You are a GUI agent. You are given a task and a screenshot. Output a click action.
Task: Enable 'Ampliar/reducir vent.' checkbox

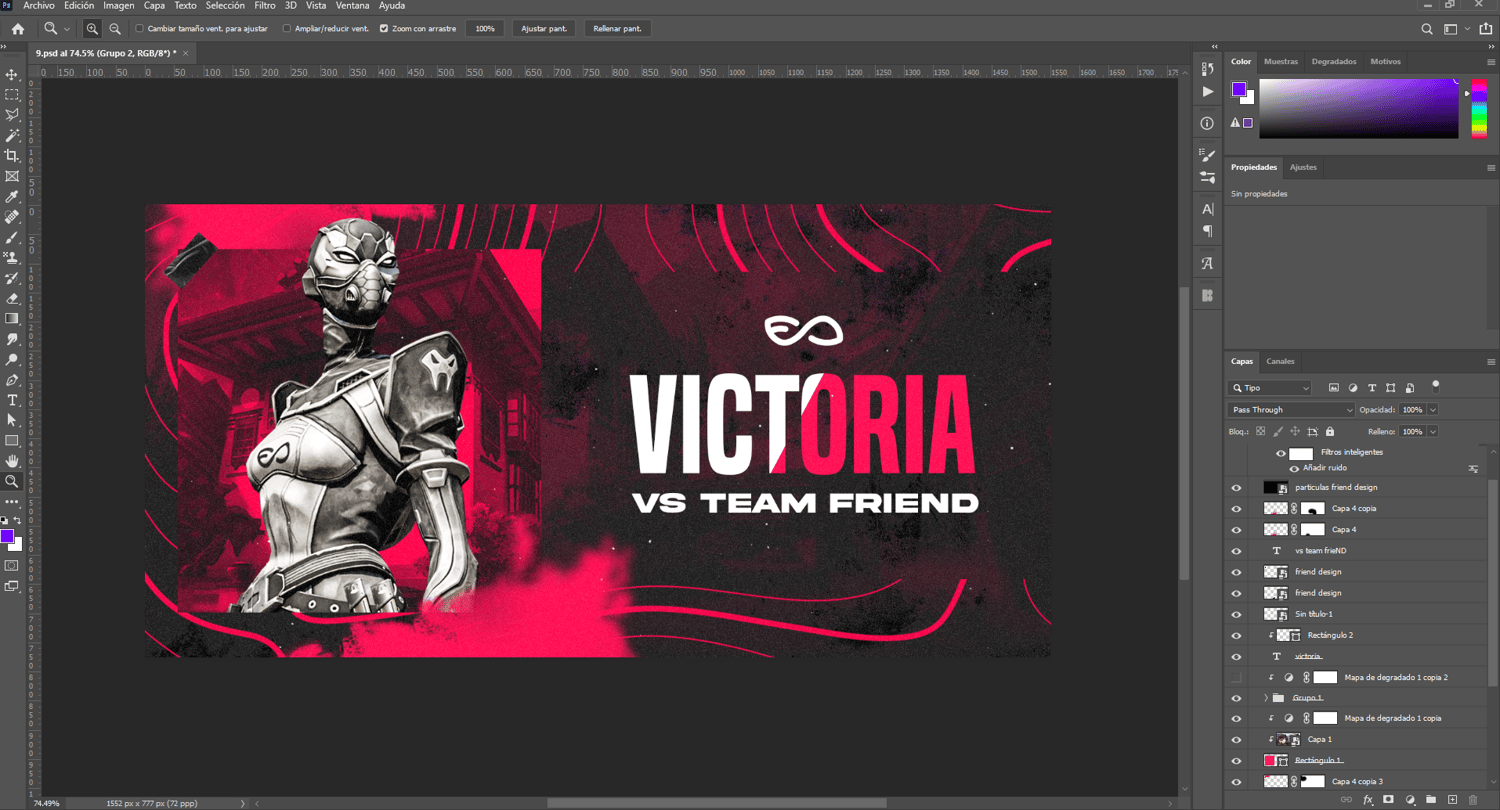[x=287, y=29]
